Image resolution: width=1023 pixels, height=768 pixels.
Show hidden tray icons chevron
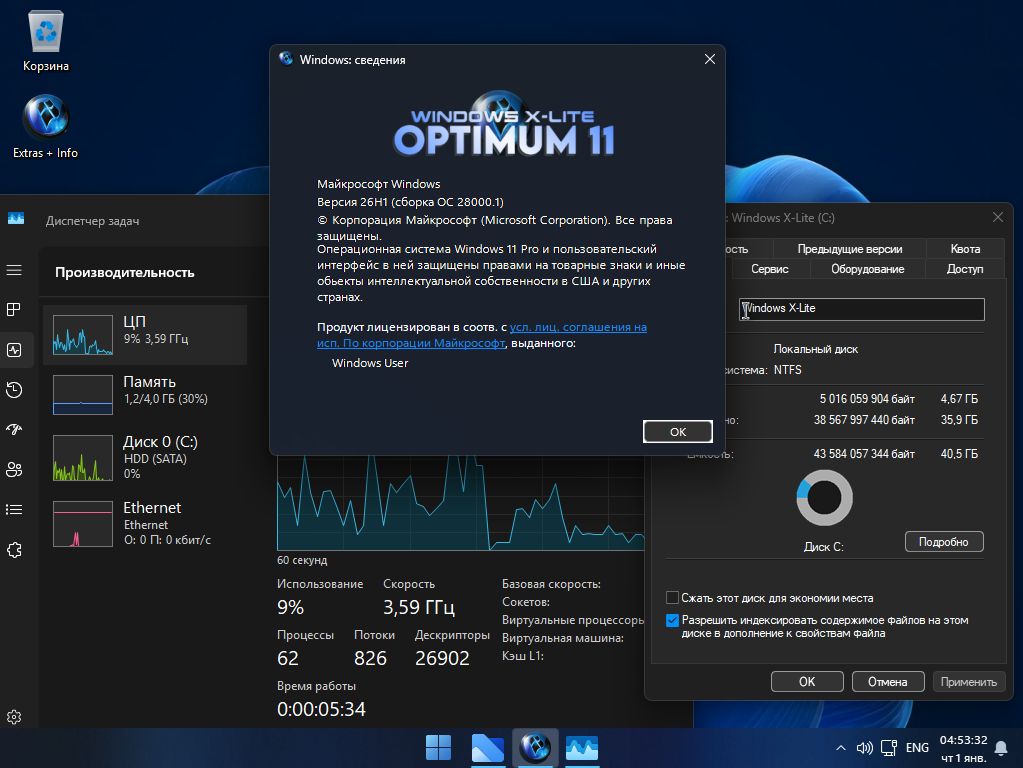tap(841, 748)
